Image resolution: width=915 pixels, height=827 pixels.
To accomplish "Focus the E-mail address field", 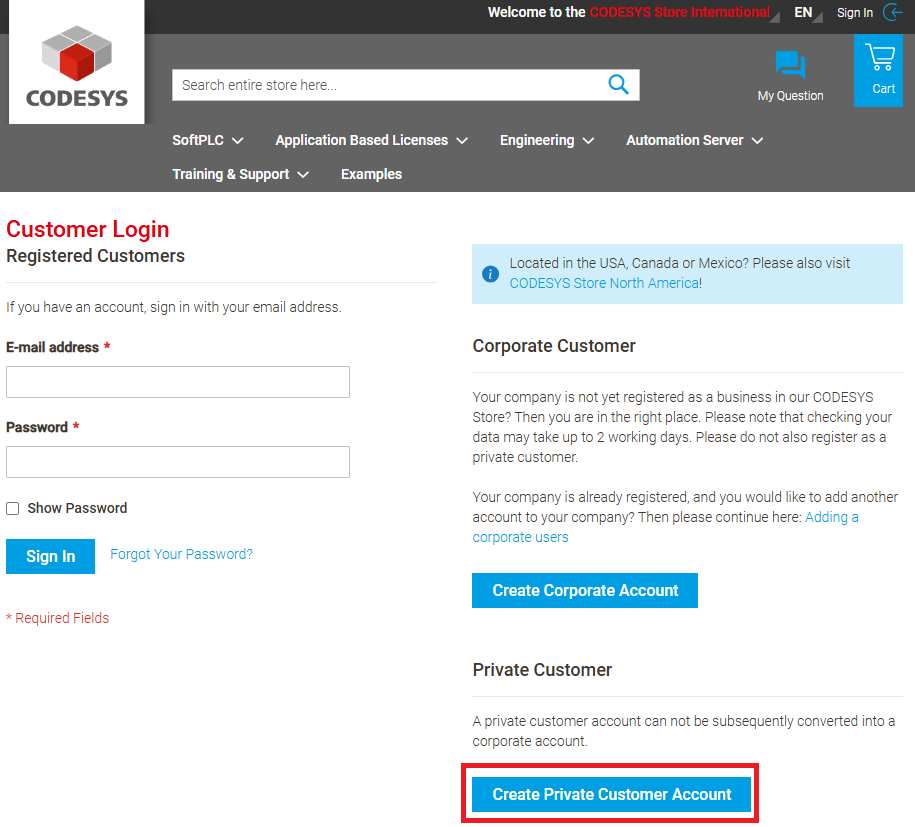I will pos(178,382).
